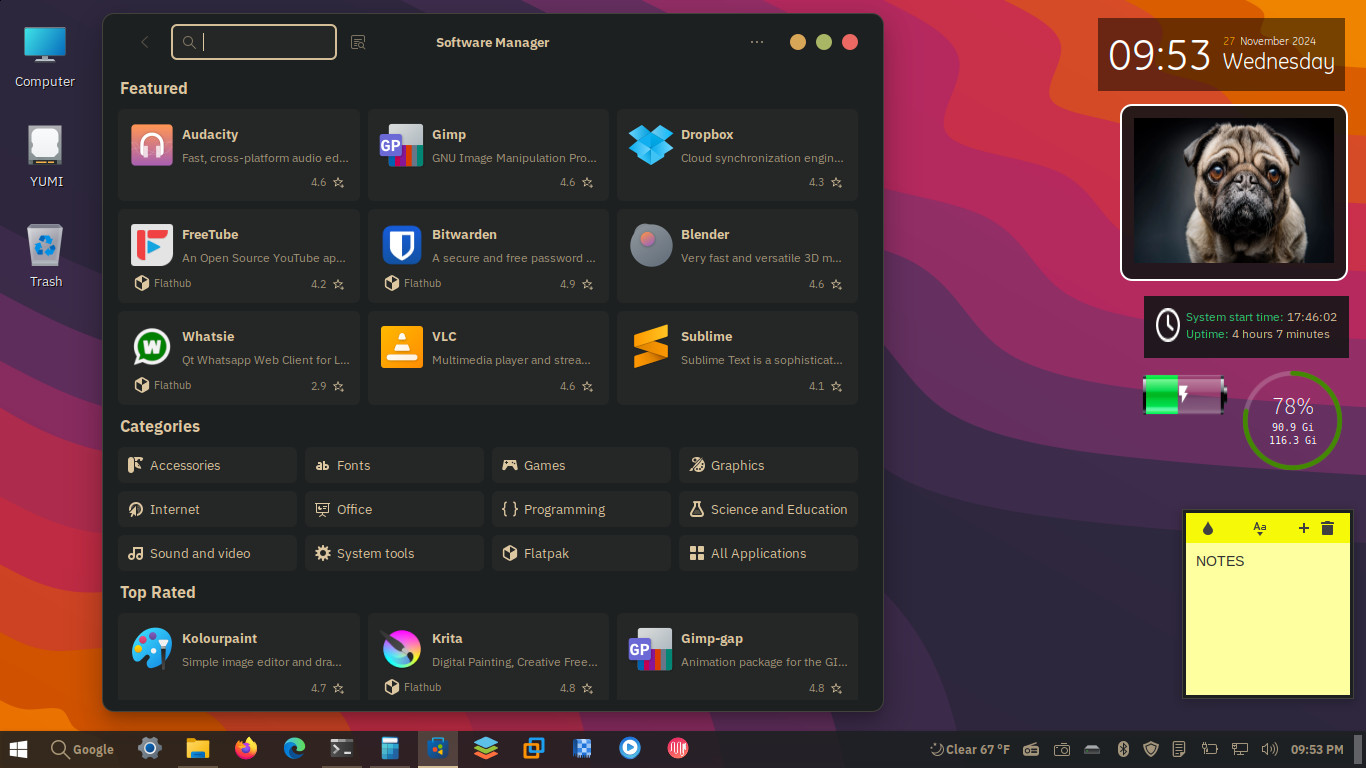Browse the Accessories category

[x=207, y=465]
